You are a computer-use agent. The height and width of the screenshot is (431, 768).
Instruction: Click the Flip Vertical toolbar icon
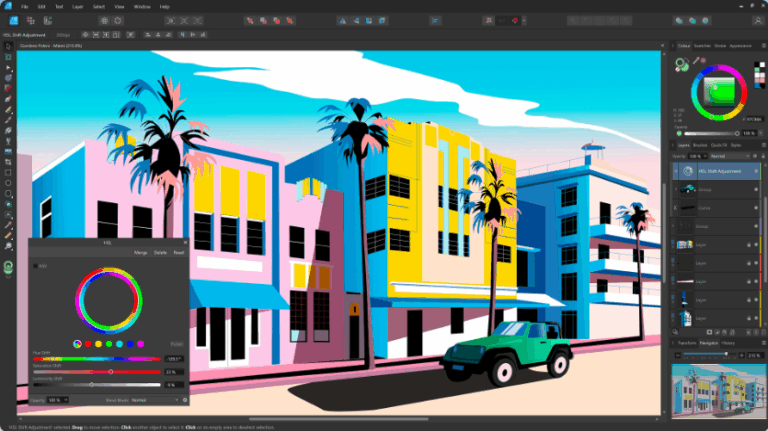[356, 21]
